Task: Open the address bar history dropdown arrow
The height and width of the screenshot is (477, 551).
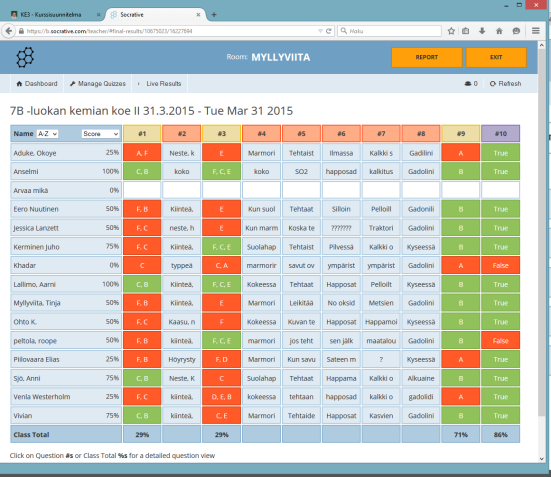Action: [x=320, y=31]
